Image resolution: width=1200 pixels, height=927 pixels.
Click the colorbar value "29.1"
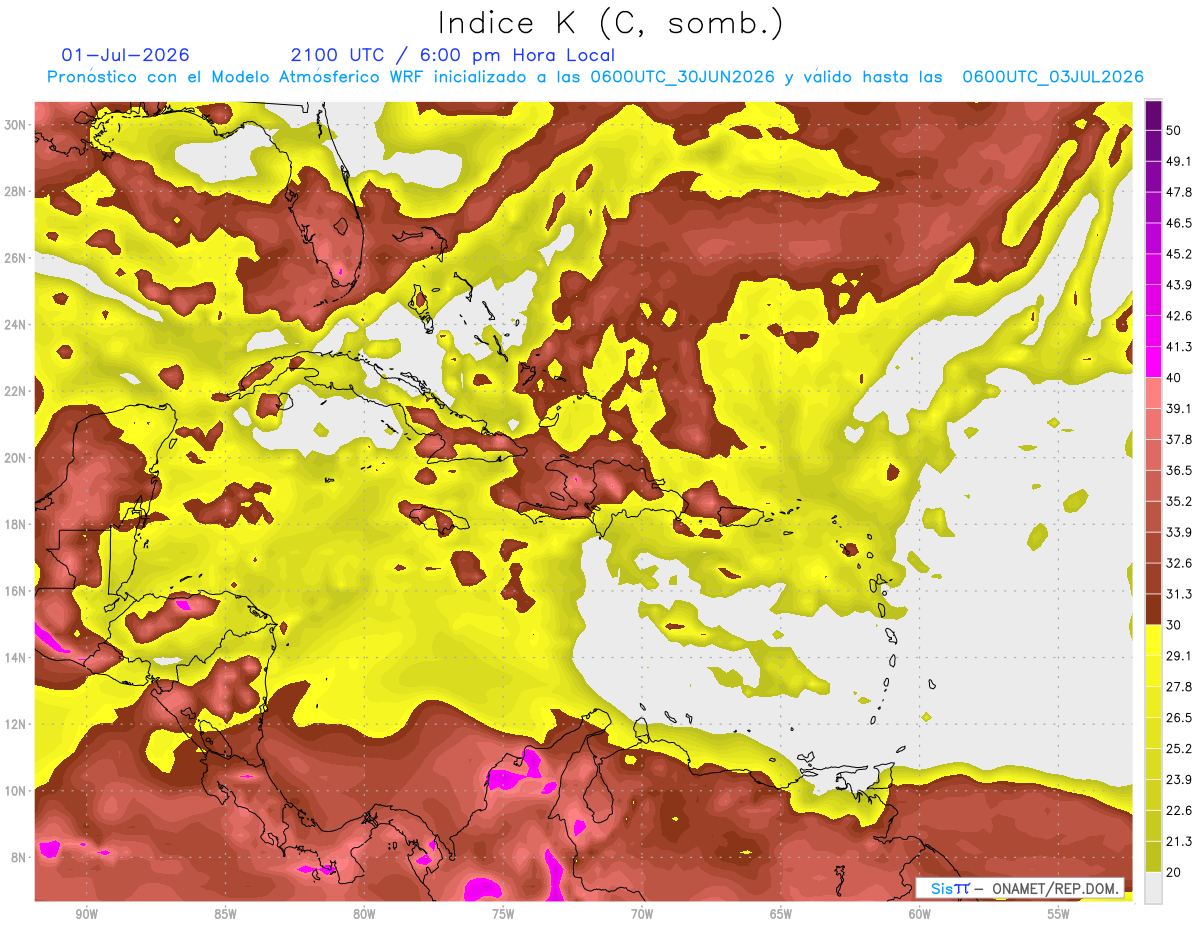pos(1178,656)
